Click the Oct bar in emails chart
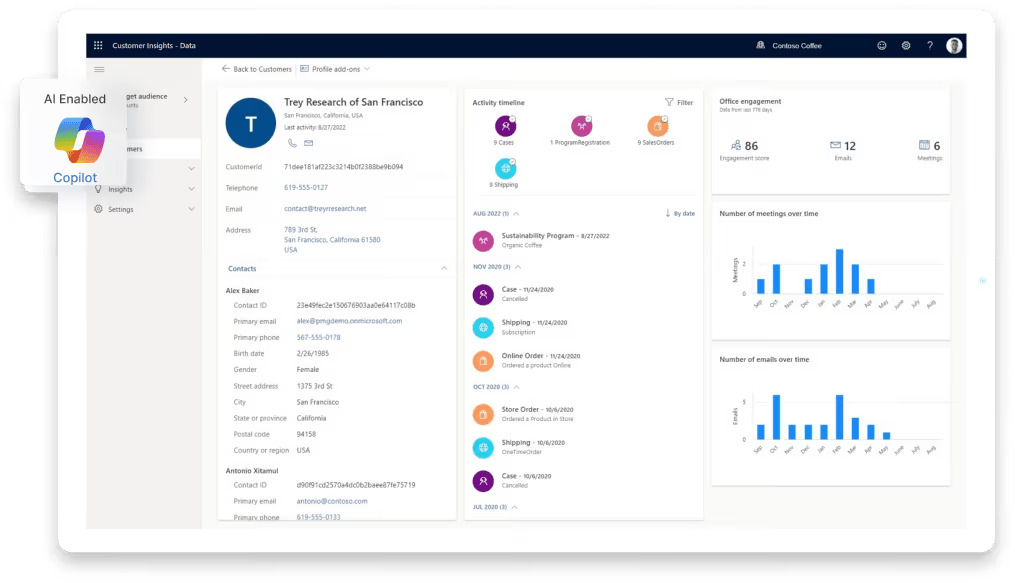The image size is (1015, 583). click(776, 417)
